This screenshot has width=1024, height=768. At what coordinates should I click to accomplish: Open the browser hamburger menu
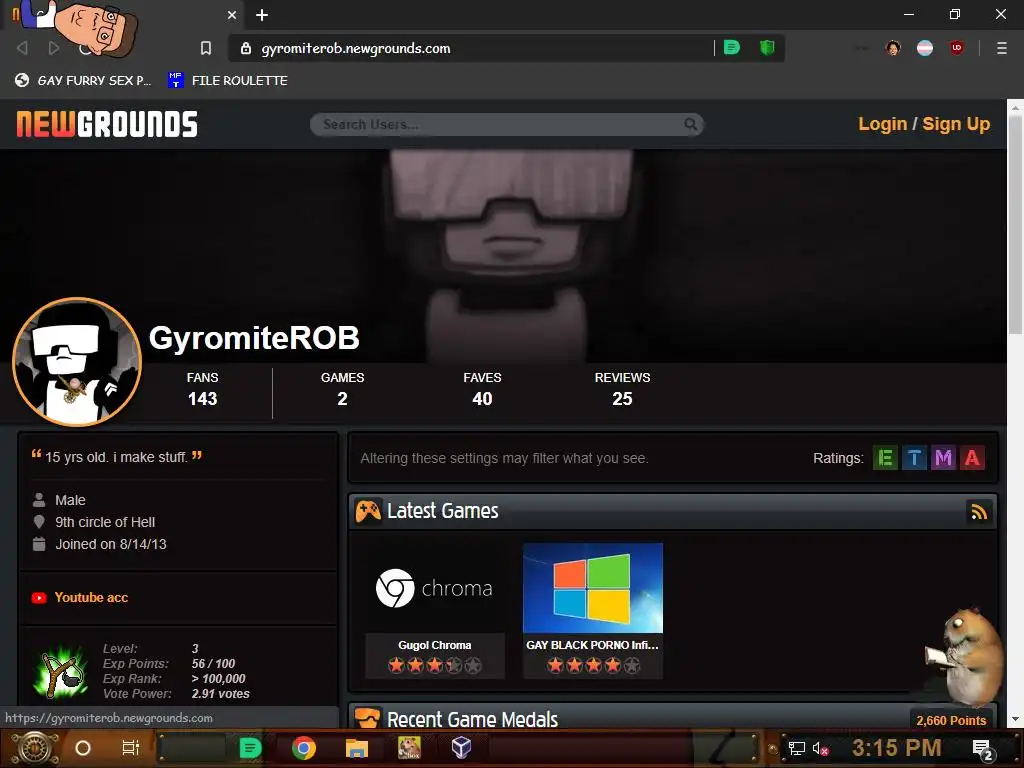tap(1002, 48)
